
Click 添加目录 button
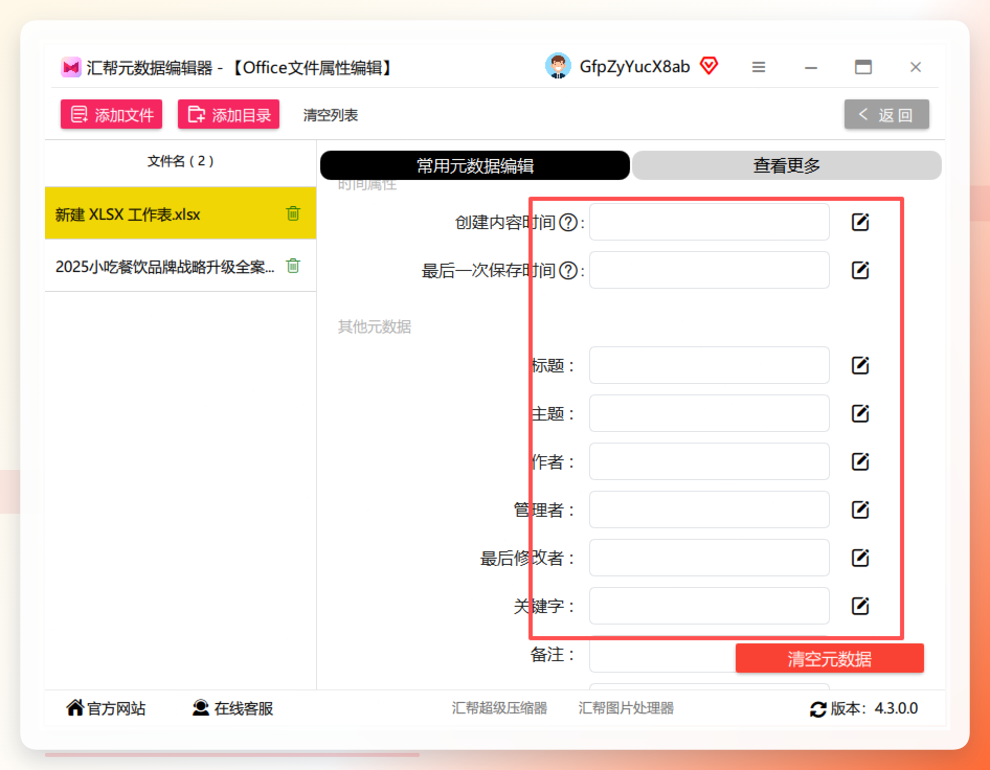(229, 114)
